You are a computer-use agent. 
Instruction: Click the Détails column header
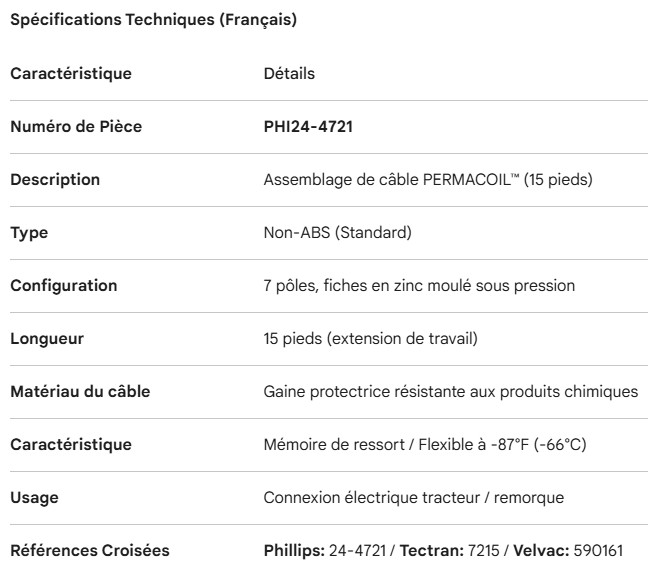pyautogui.click(x=288, y=74)
